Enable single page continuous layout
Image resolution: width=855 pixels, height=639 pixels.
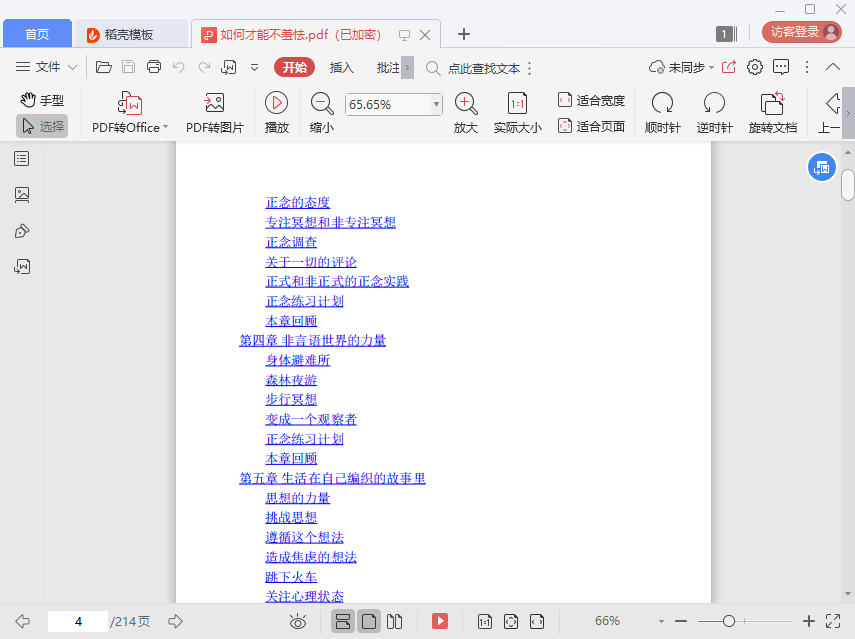pos(343,621)
